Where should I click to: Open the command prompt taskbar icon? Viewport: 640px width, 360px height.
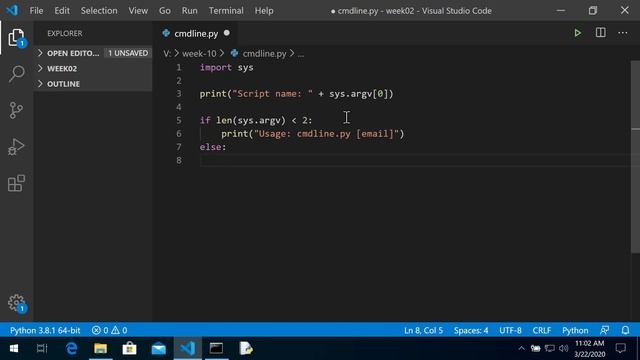tap(216, 349)
